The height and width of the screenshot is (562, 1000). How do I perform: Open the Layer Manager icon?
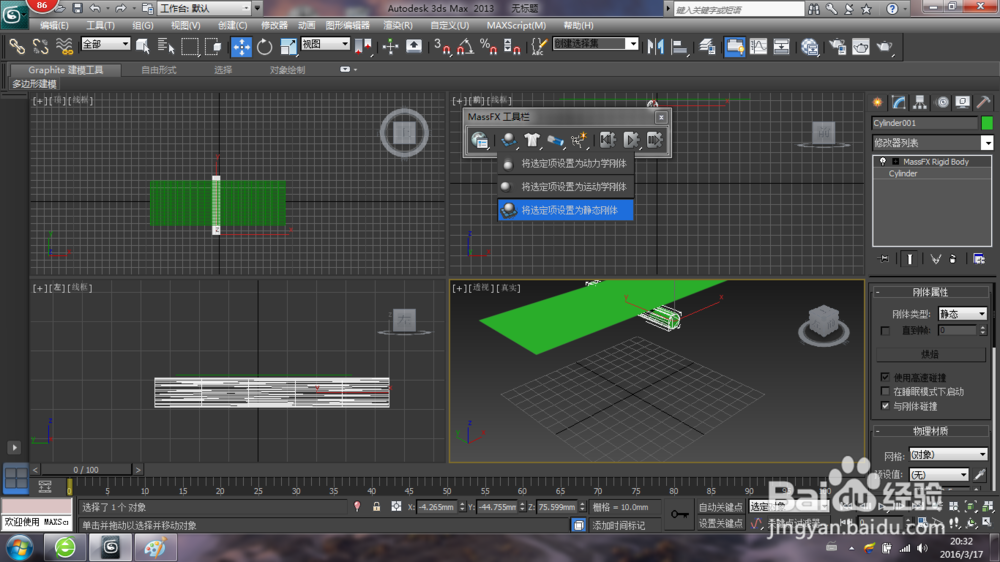pyautogui.click(x=707, y=47)
